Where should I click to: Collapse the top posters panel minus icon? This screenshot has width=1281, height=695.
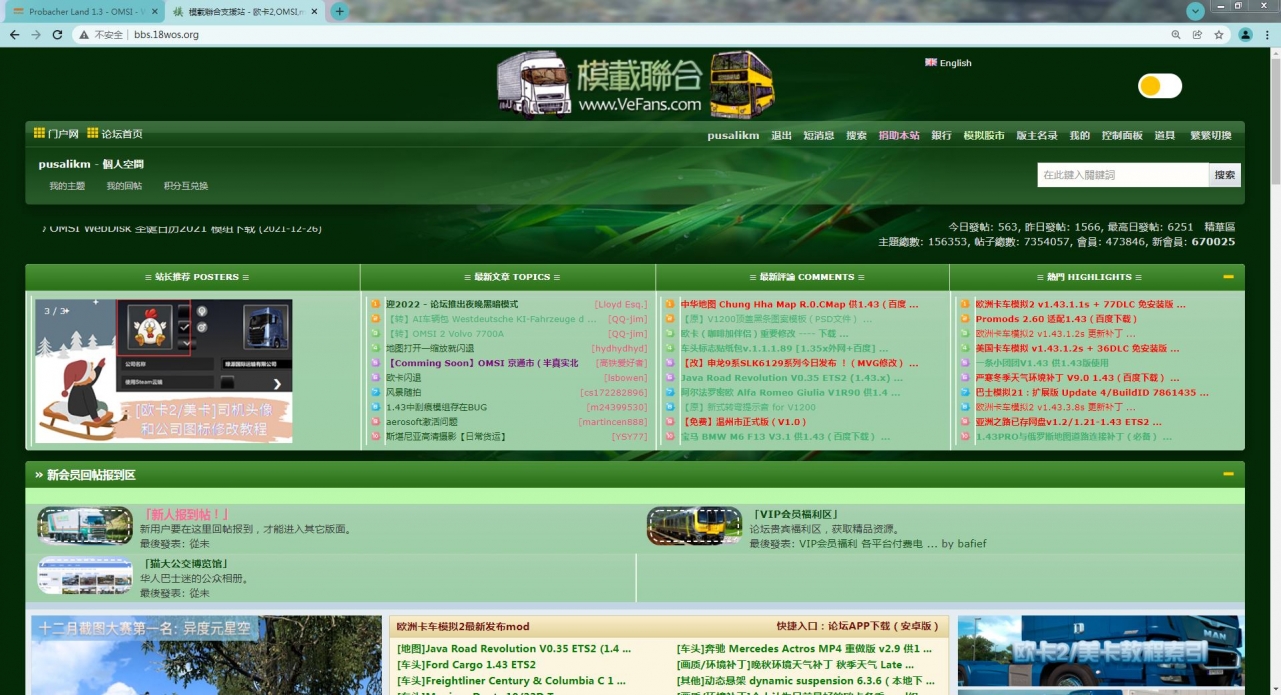(x=1228, y=277)
